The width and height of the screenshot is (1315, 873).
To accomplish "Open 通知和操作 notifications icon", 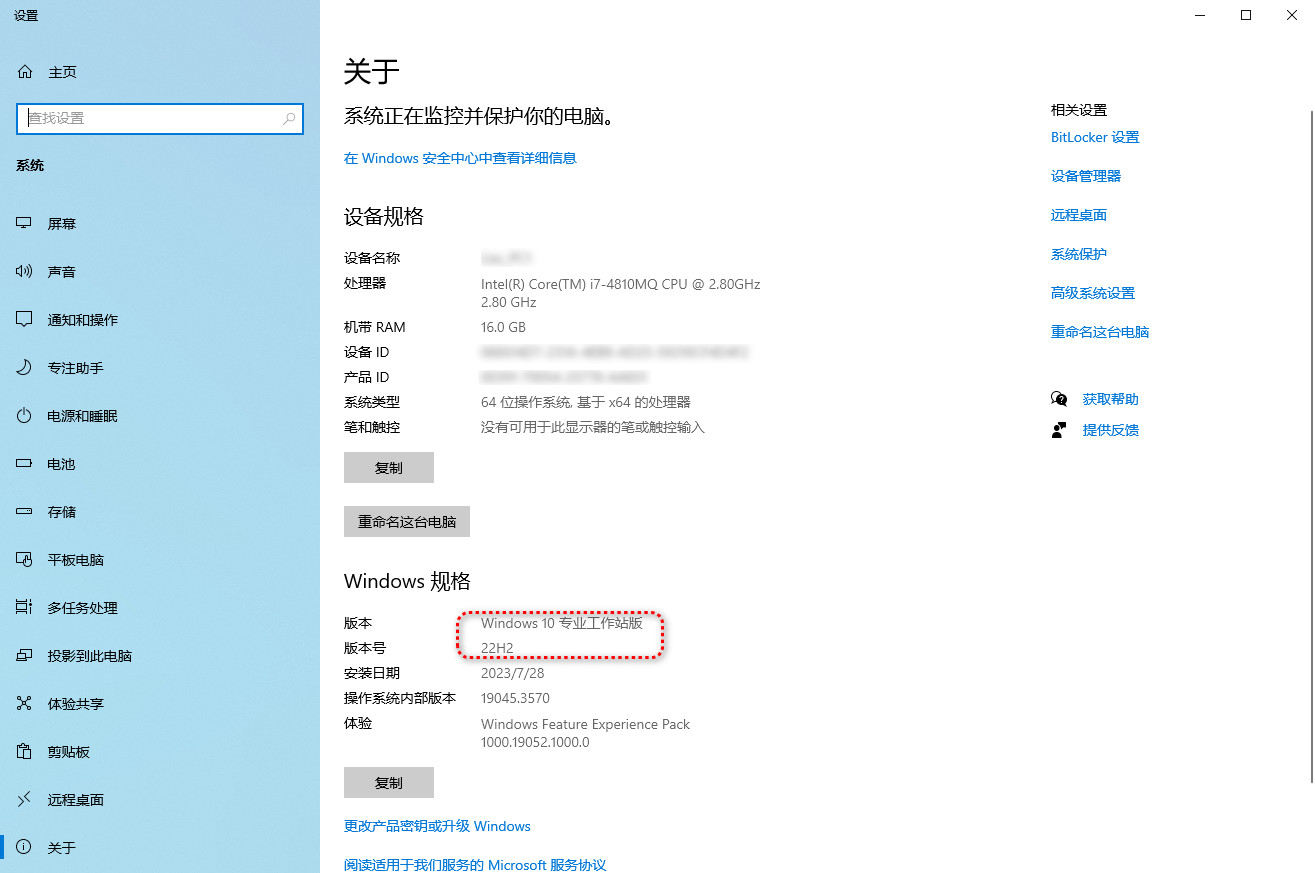I will tap(25, 320).
